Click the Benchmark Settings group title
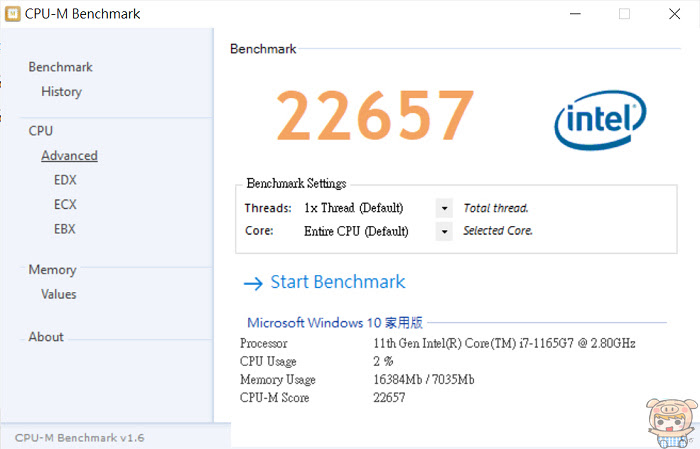The height and width of the screenshot is (449, 700). pos(296,183)
